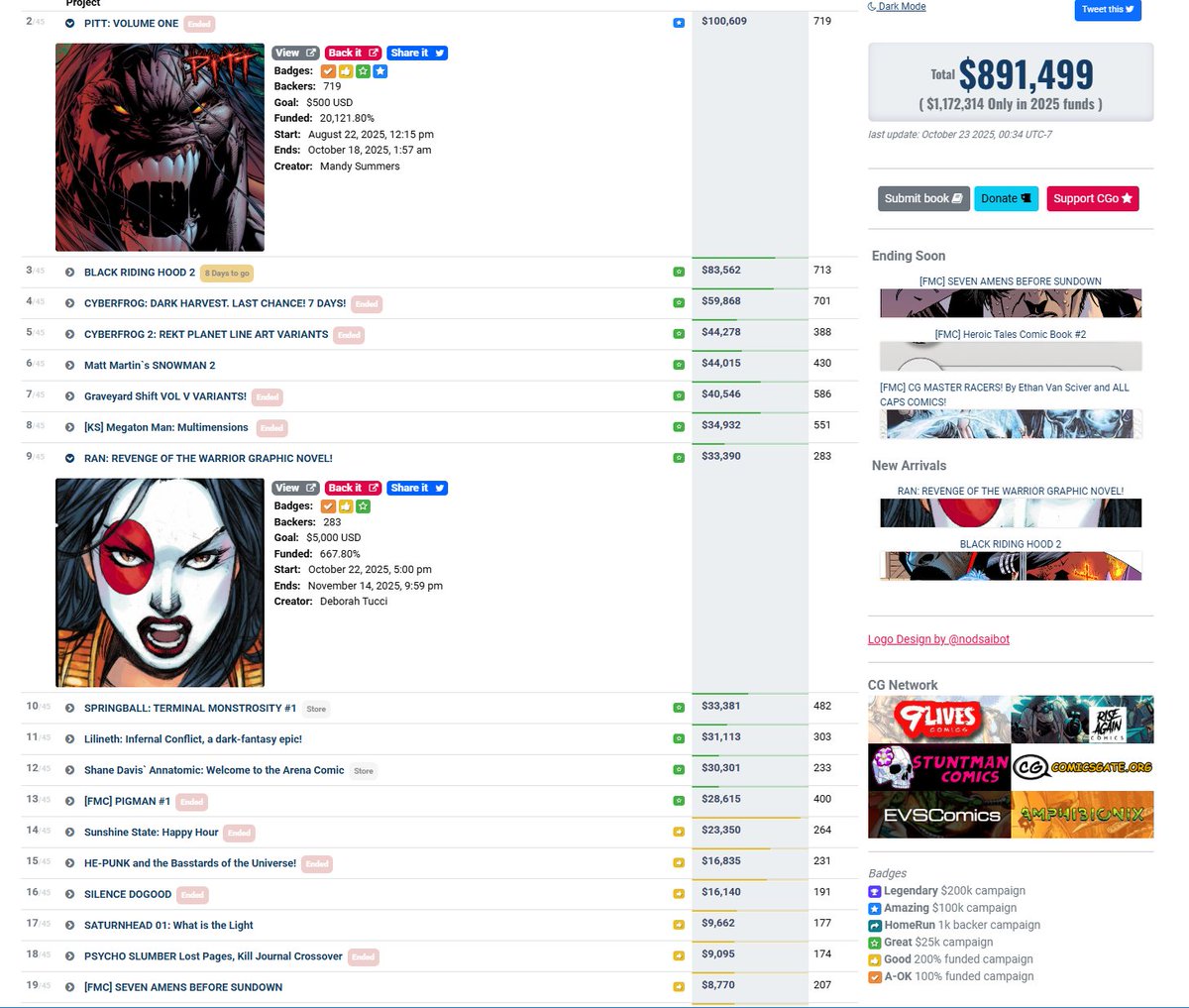
Task: Collapse the PITT: VOLUME ONE row
Action: tap(69, 23)
